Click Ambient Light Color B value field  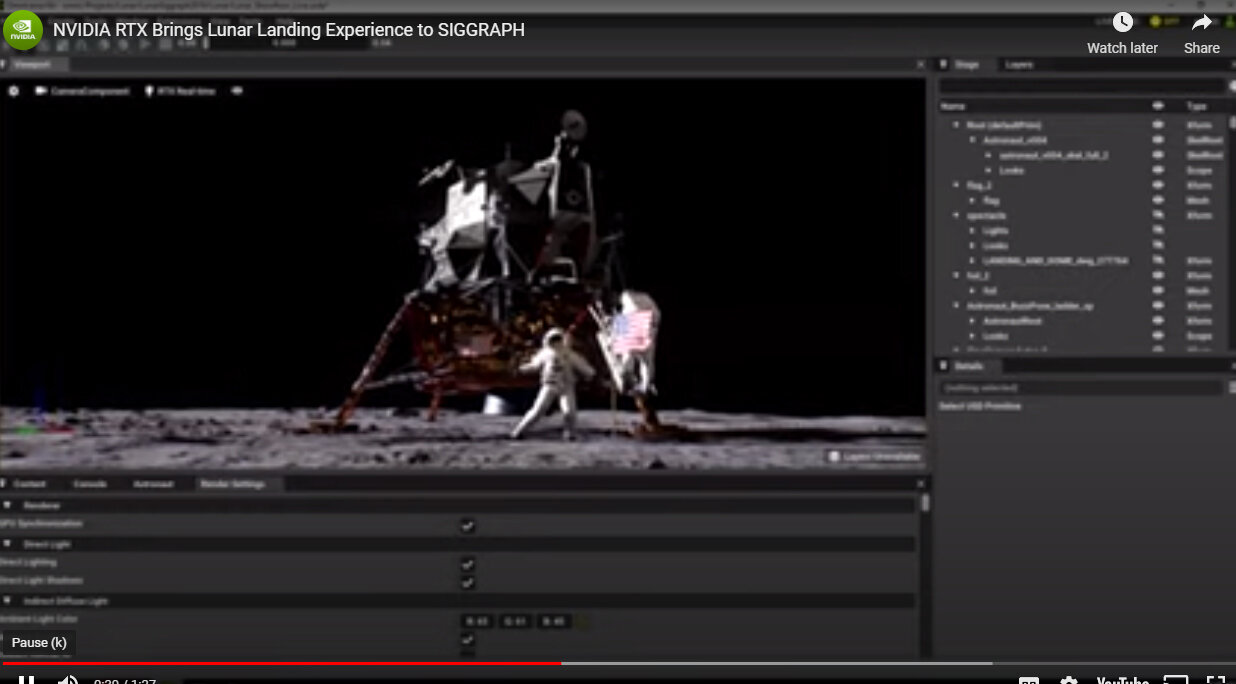[553, 621]
